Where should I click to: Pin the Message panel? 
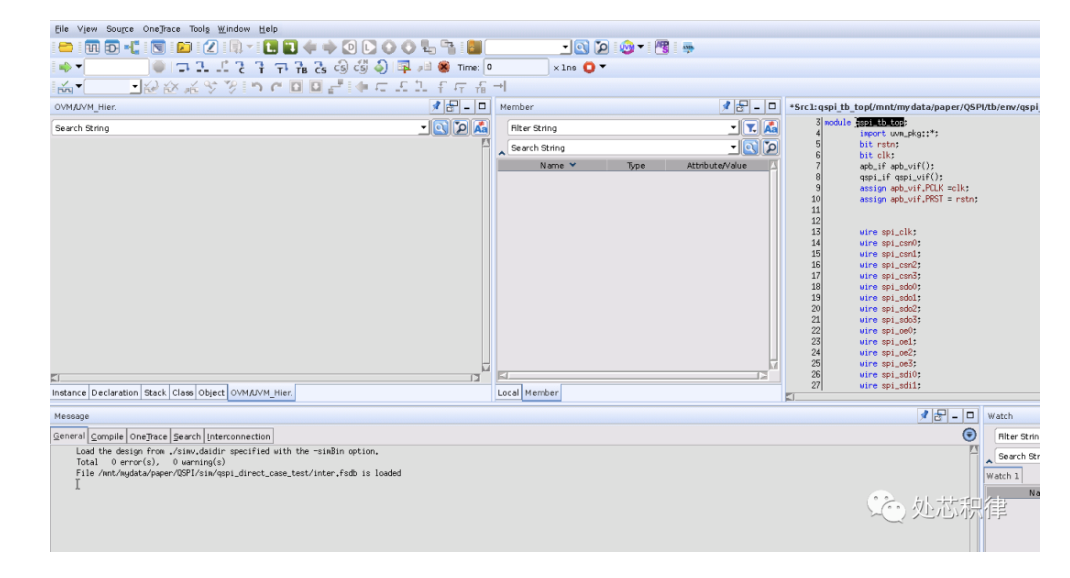924,415
